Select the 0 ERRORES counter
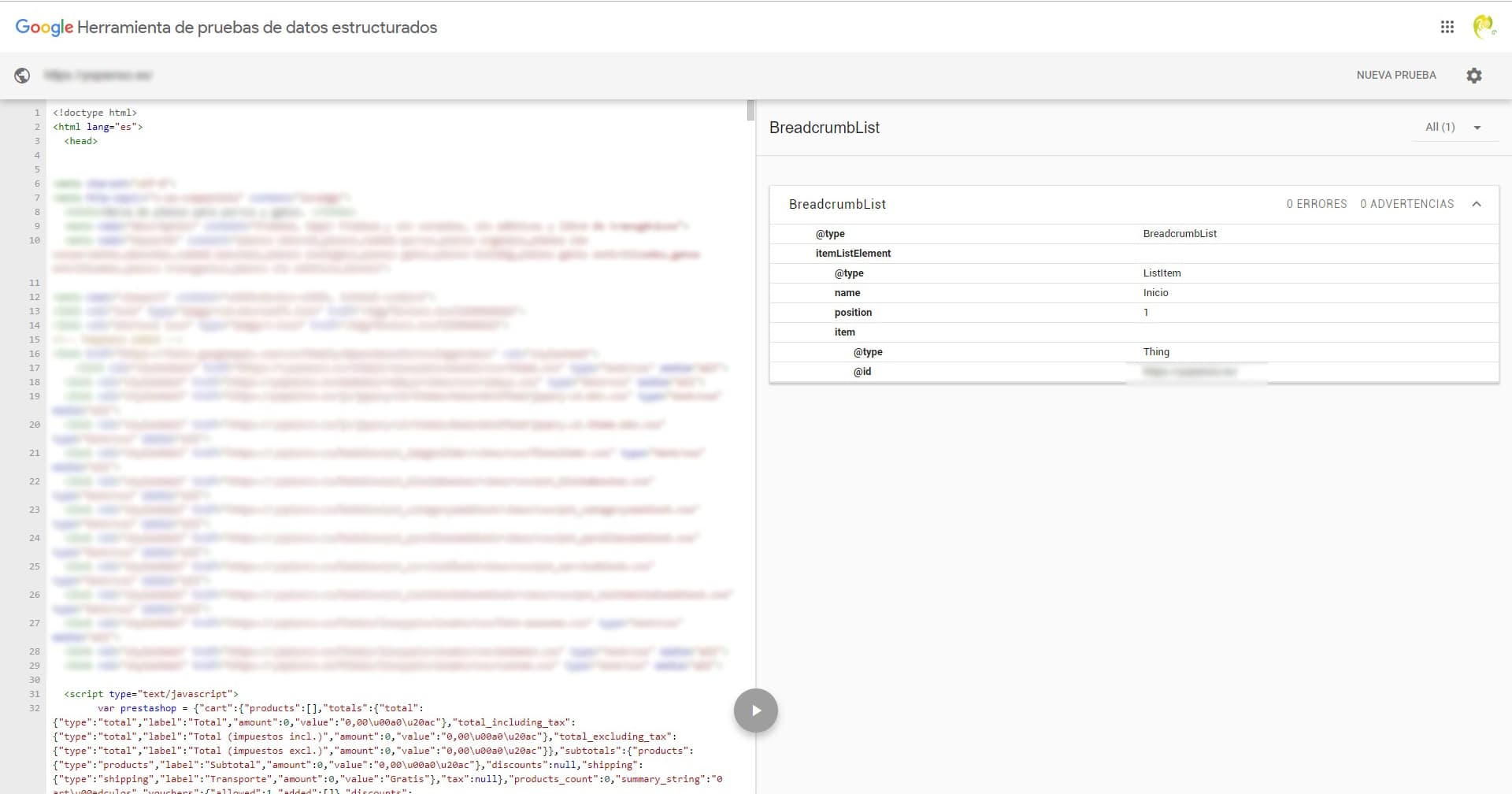The height and width of the screenshot is (794, 1512). pyautogui.click(x=1316, y=204)
